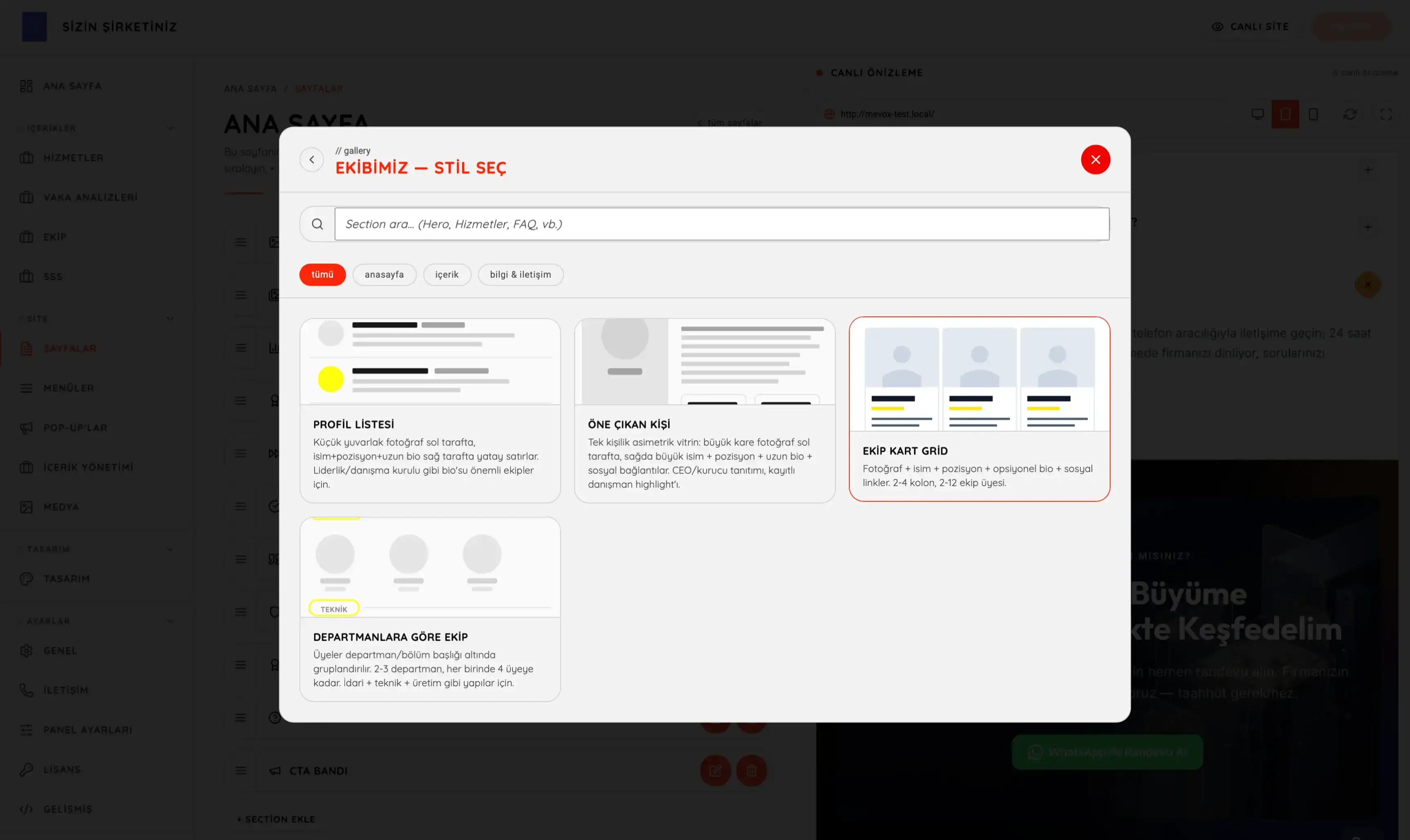Click the + Section Ekle button
Viewport: 1410px width, 840px height.
coord(275,820)
